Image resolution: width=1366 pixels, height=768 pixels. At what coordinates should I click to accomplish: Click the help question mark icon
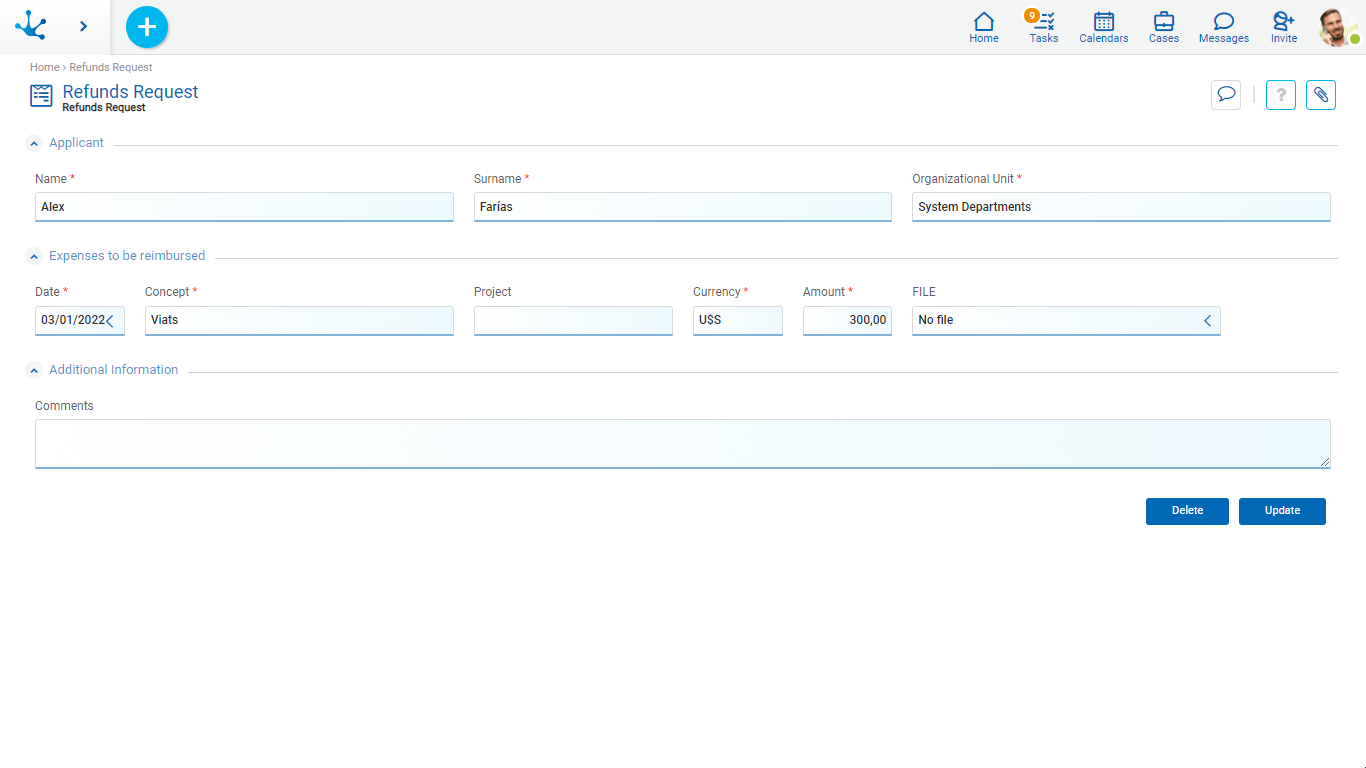pyautogui.click(x=1281, y=95)
